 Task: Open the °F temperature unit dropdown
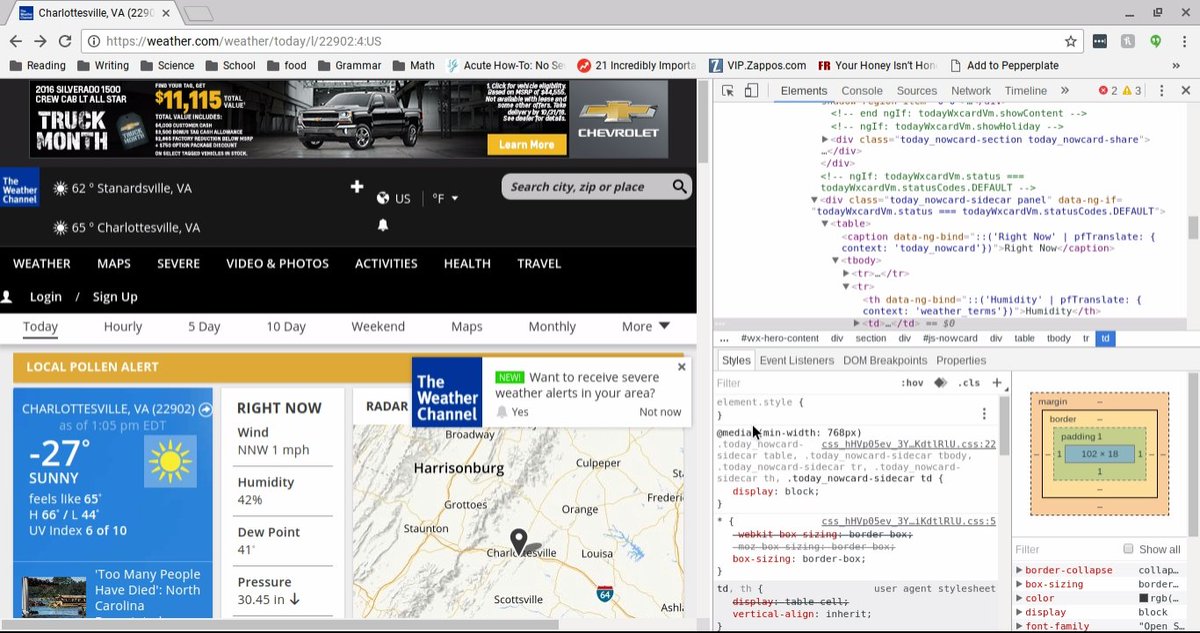pos(445,198)
